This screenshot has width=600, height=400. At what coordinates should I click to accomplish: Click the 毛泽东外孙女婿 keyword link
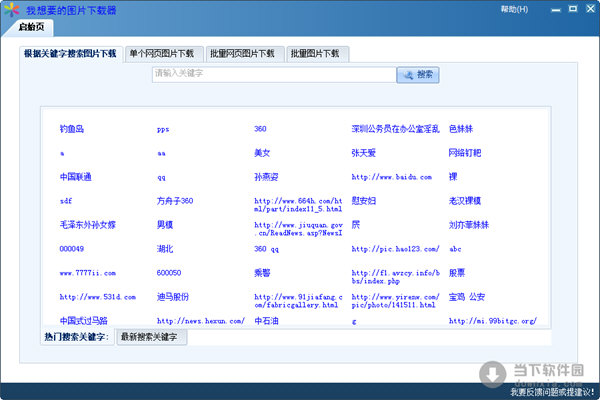tap(88, 225)
